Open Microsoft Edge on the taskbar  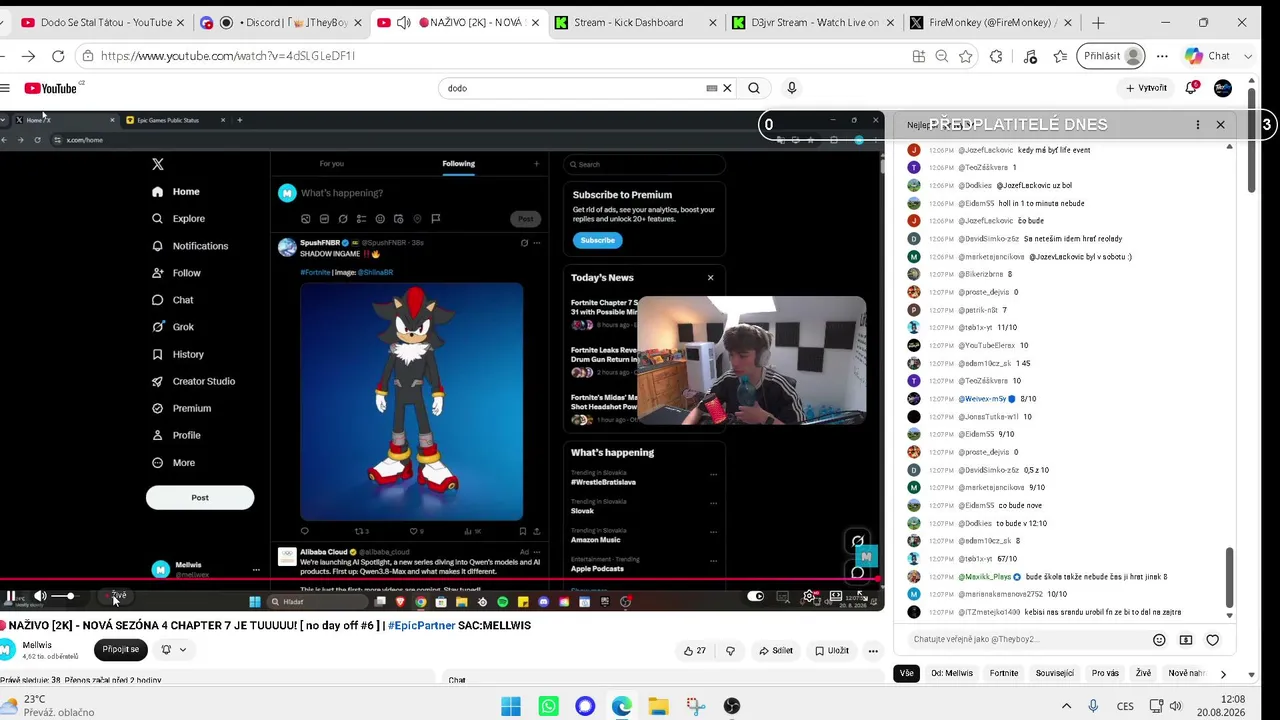point(622,707)
